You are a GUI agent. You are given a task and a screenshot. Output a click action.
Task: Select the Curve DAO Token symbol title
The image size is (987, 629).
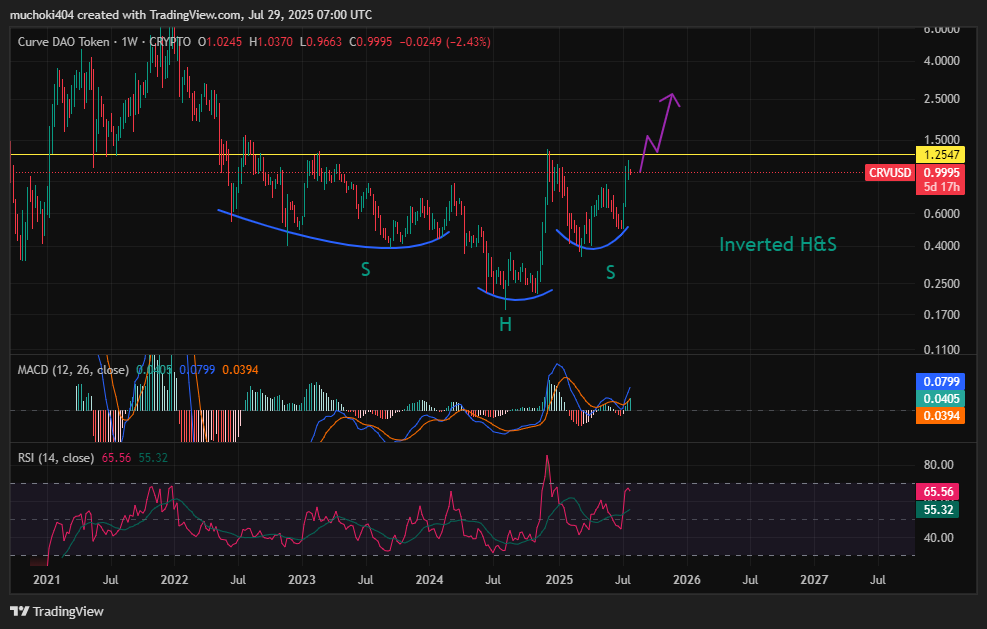click(64, 42)
